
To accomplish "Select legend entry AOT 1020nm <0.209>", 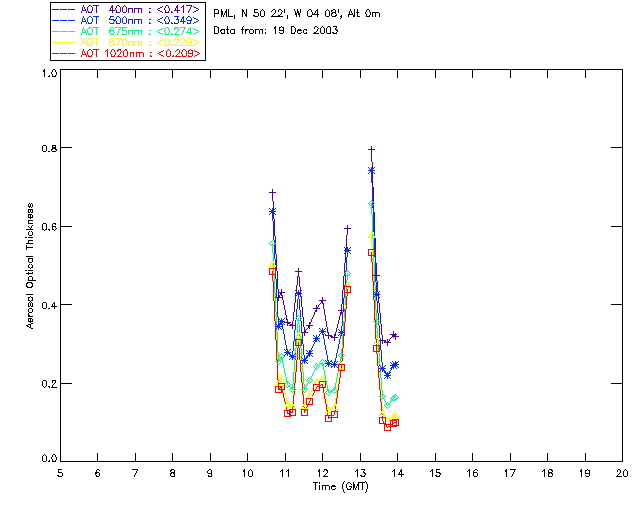I will (x=140, y=53).
